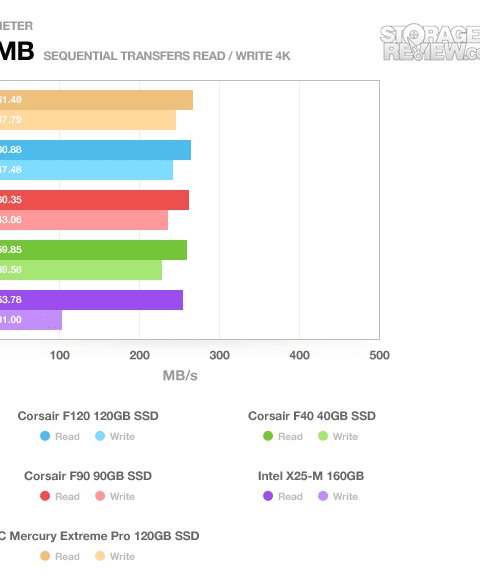Click the Corsair F120 Read blue swatch
This screenshot has height=580, width=480.
click(45, 436)
